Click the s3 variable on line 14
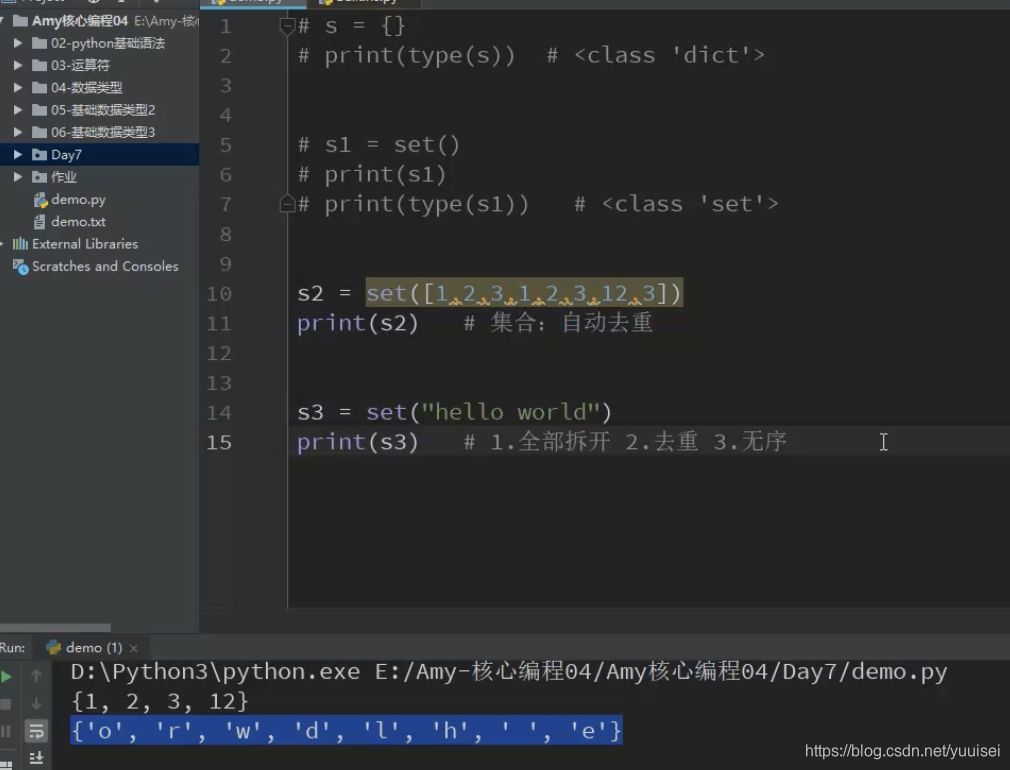This screenshot has height=770, width=1010. [310, 412]
